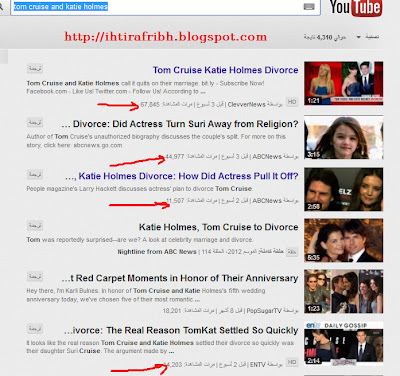The width and height of the screenshot is (400, 376).
Task: Click the HD badge on ClevverNews result
Action: [x=292, y=102]
